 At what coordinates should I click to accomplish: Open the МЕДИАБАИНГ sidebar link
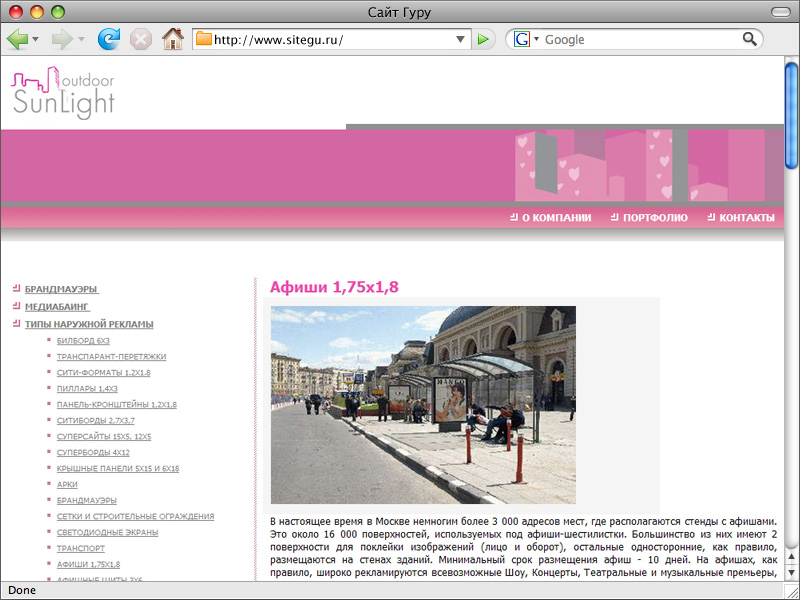57,307
